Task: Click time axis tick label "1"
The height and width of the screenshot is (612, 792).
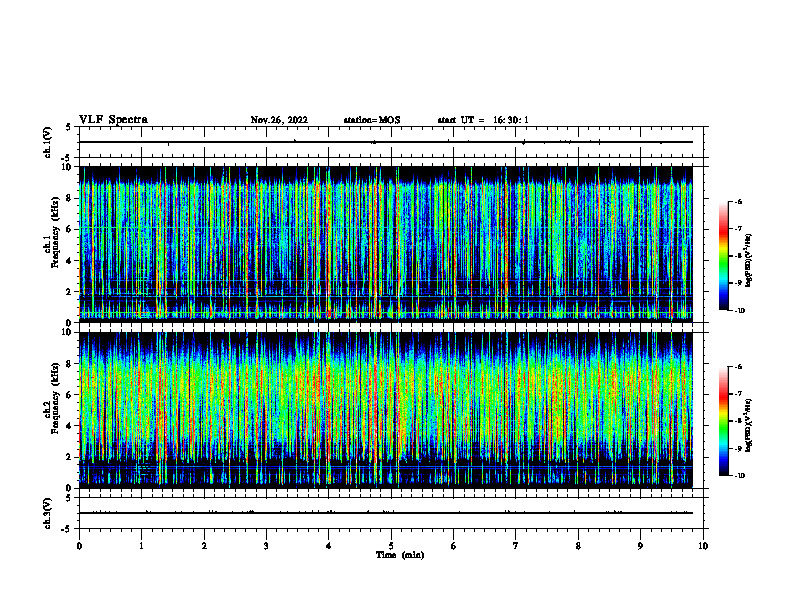Action: (x=141, y=546)
